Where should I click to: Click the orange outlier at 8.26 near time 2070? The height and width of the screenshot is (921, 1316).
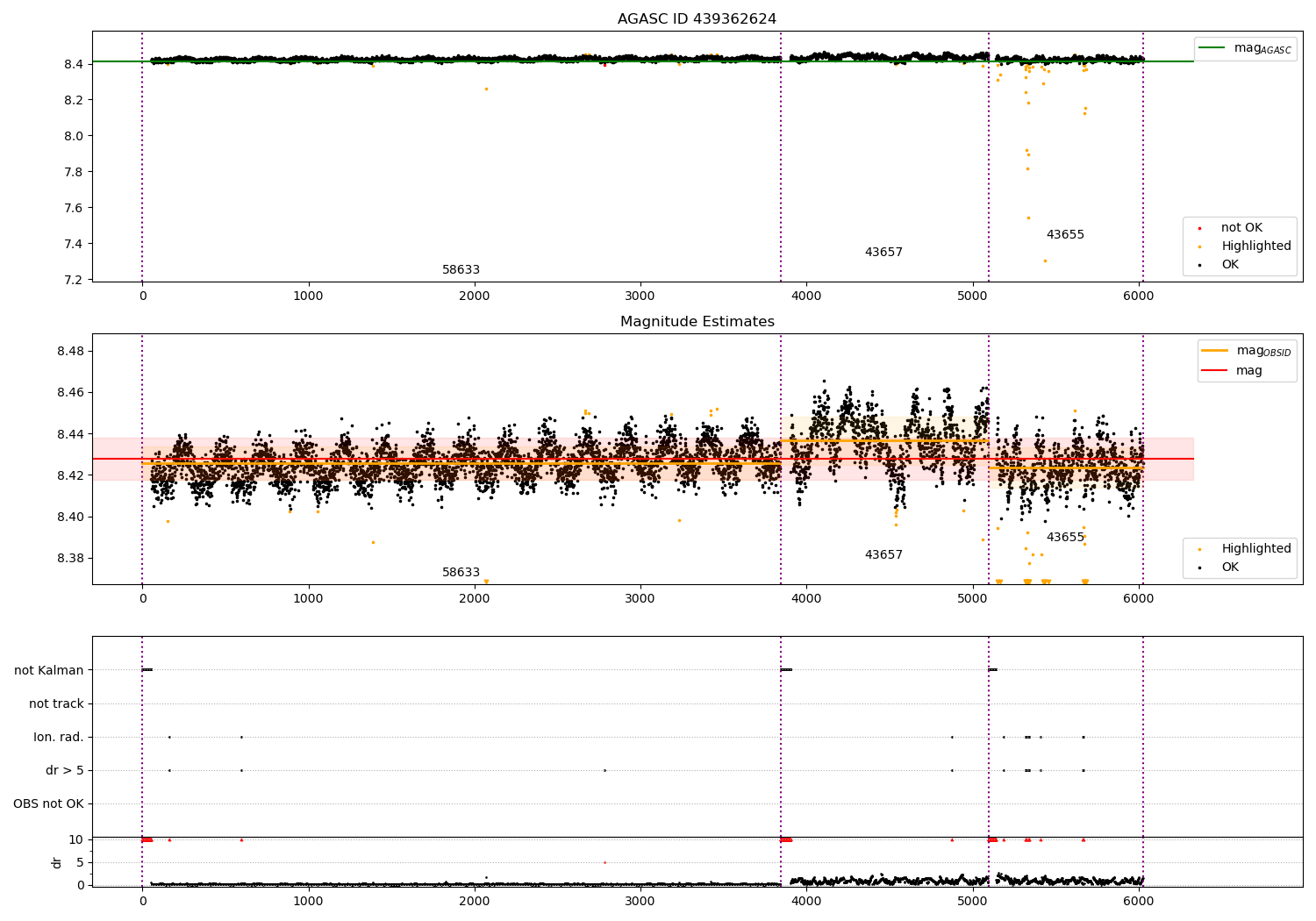(x=486, y=89)
